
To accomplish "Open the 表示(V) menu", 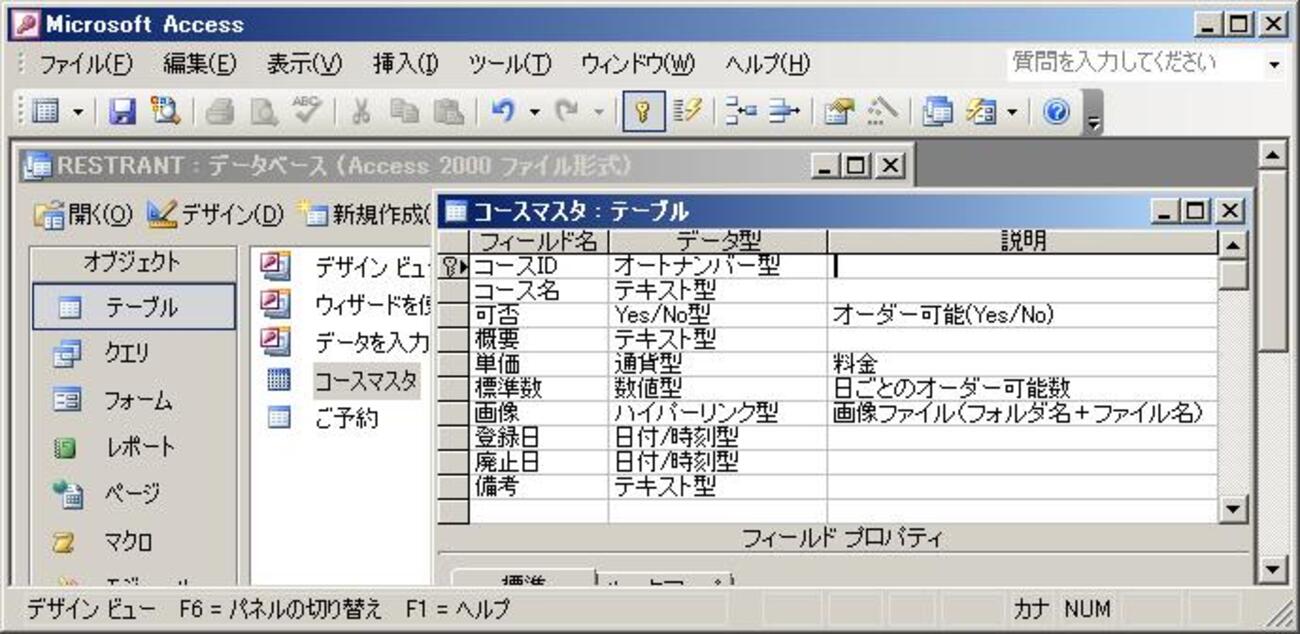I will (x=304, y=64).
